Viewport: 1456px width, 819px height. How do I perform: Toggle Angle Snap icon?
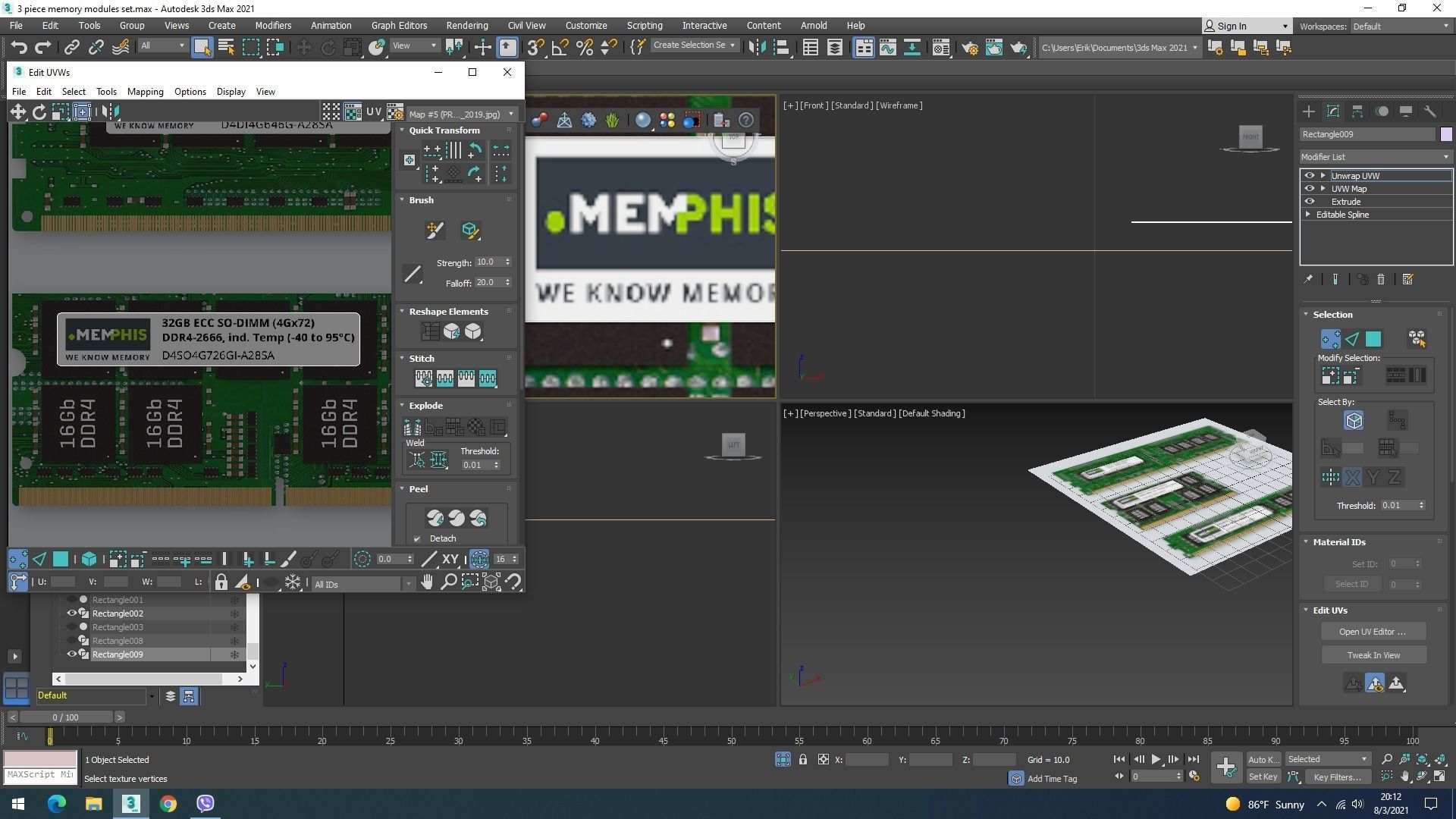tap(560, 47)
